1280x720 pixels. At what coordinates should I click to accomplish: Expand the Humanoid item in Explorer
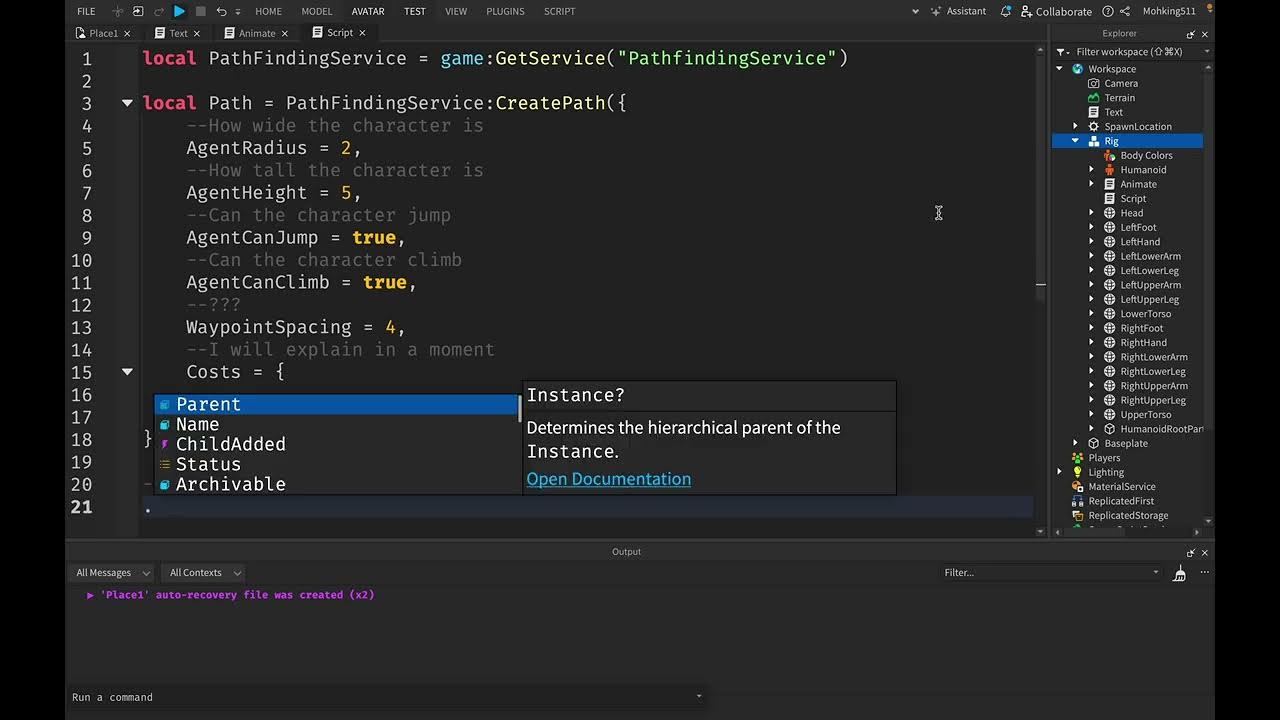(1092, 170)
